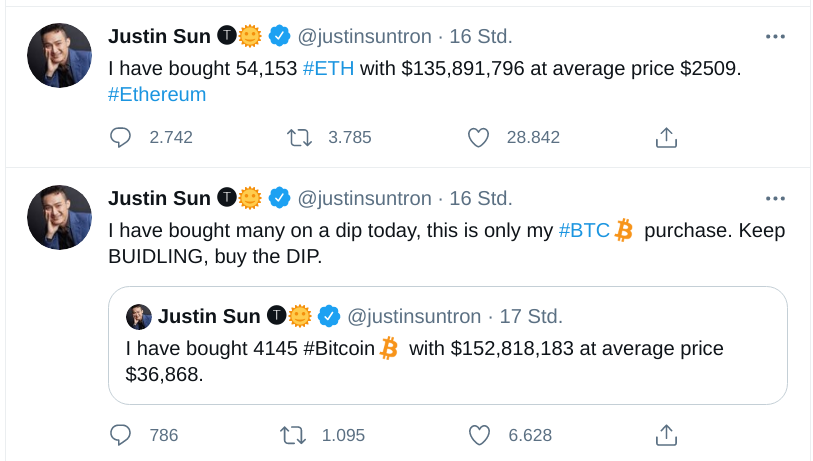
Task: Open Justin Sun's avatar on first tweet
Action: pos(60,55)
